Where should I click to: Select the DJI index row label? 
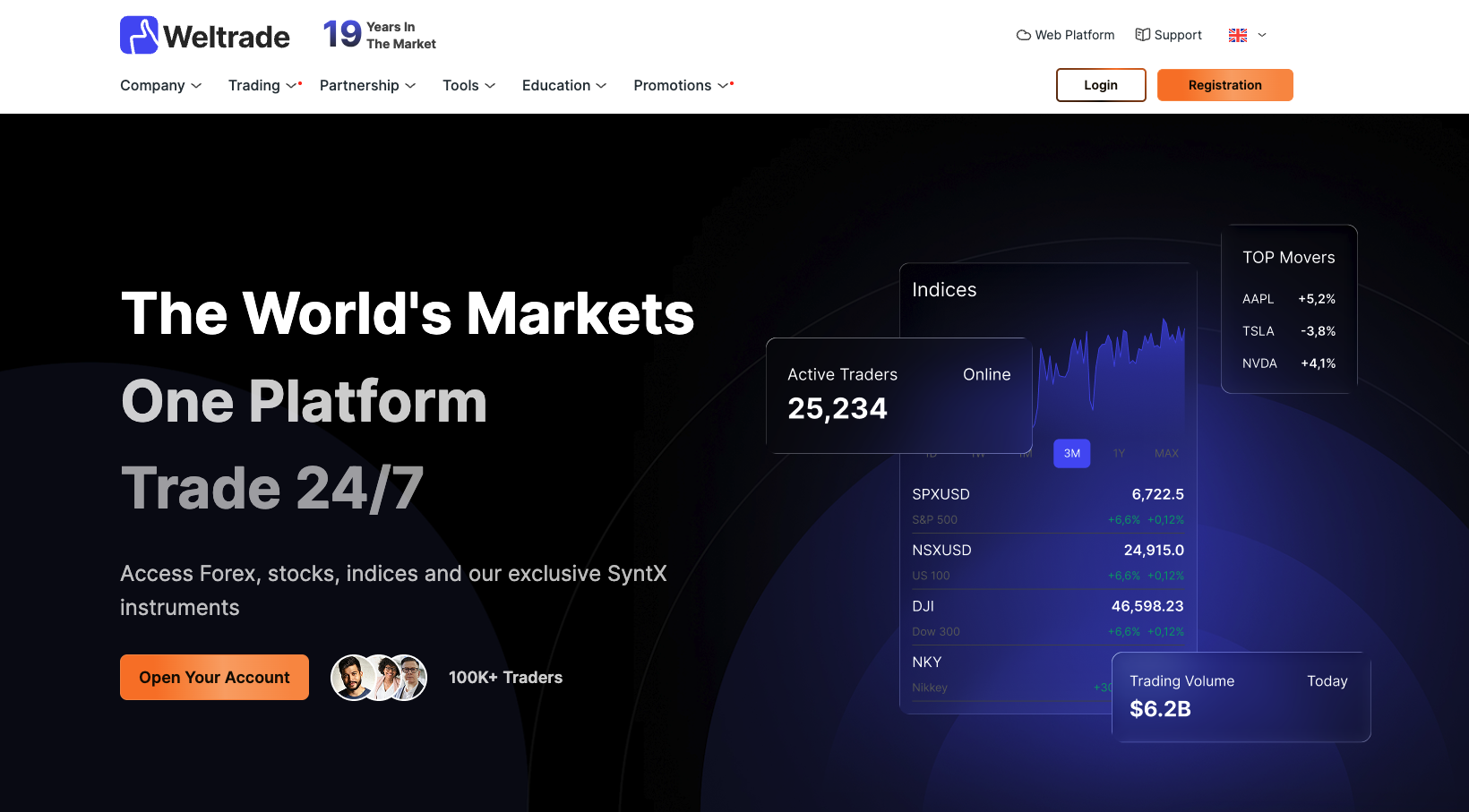pos(923,606)
